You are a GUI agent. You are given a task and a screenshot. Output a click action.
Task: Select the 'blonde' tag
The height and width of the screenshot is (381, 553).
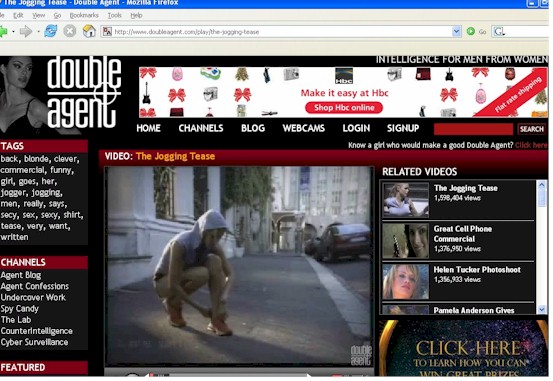pyautogui.click(x=37, y=159)
